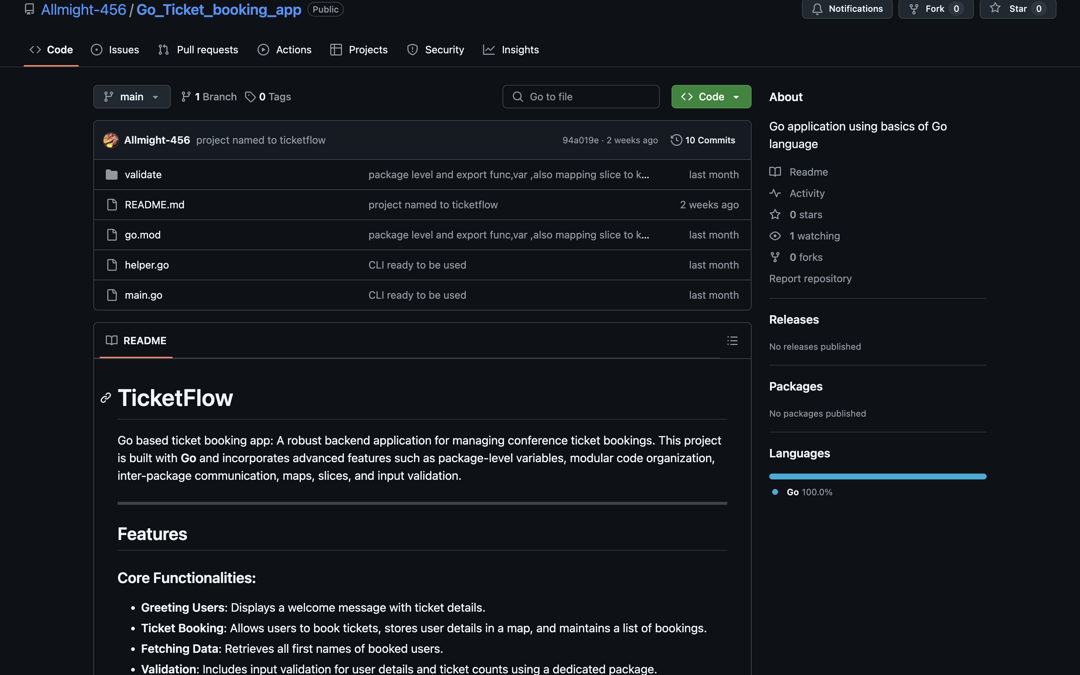The width and height of the screenshot is (1080, 675).
Task: Click the Allmight-456 avatar in commit row
Action: click(x=110, y=140)
